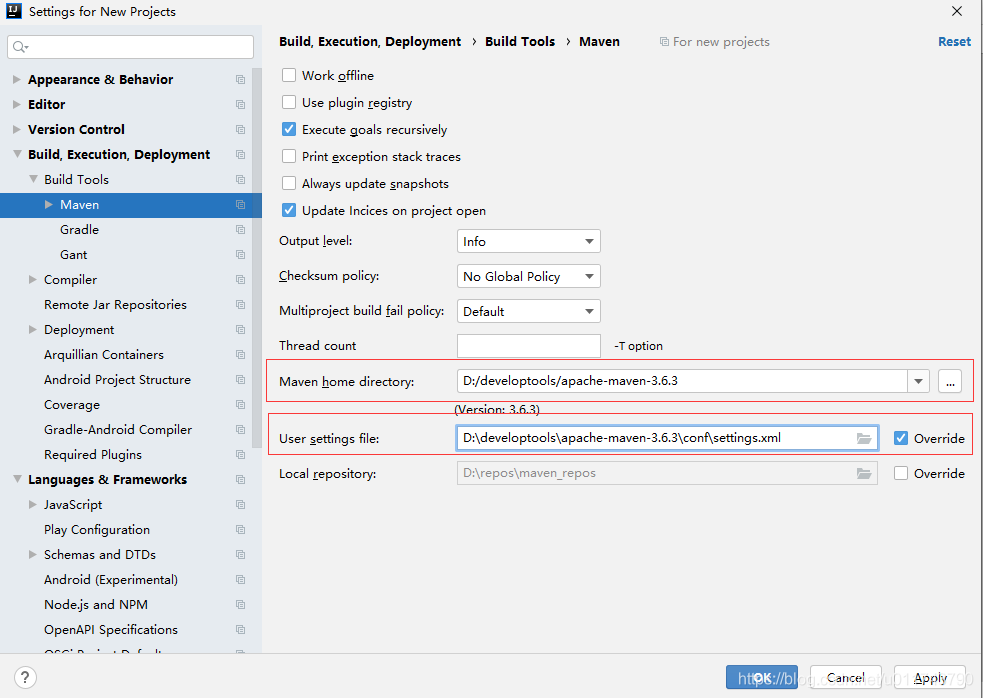Select Gradle in the settings tree
The height and width of the screenshot is (698, 983).
coord(80,230)
